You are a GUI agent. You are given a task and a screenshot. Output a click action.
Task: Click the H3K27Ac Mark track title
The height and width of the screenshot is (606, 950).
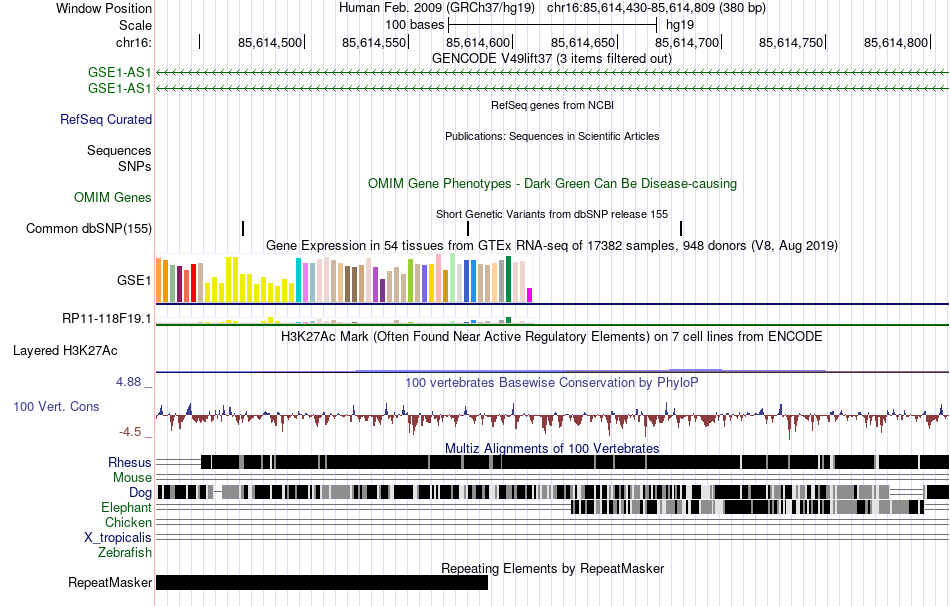pos(552,336)
